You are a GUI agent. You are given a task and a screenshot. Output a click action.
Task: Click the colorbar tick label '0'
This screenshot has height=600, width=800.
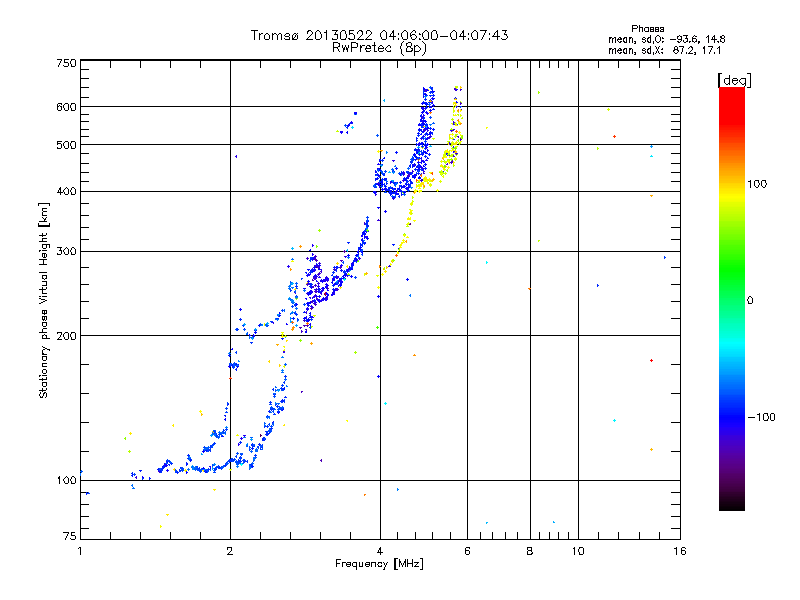750,301
